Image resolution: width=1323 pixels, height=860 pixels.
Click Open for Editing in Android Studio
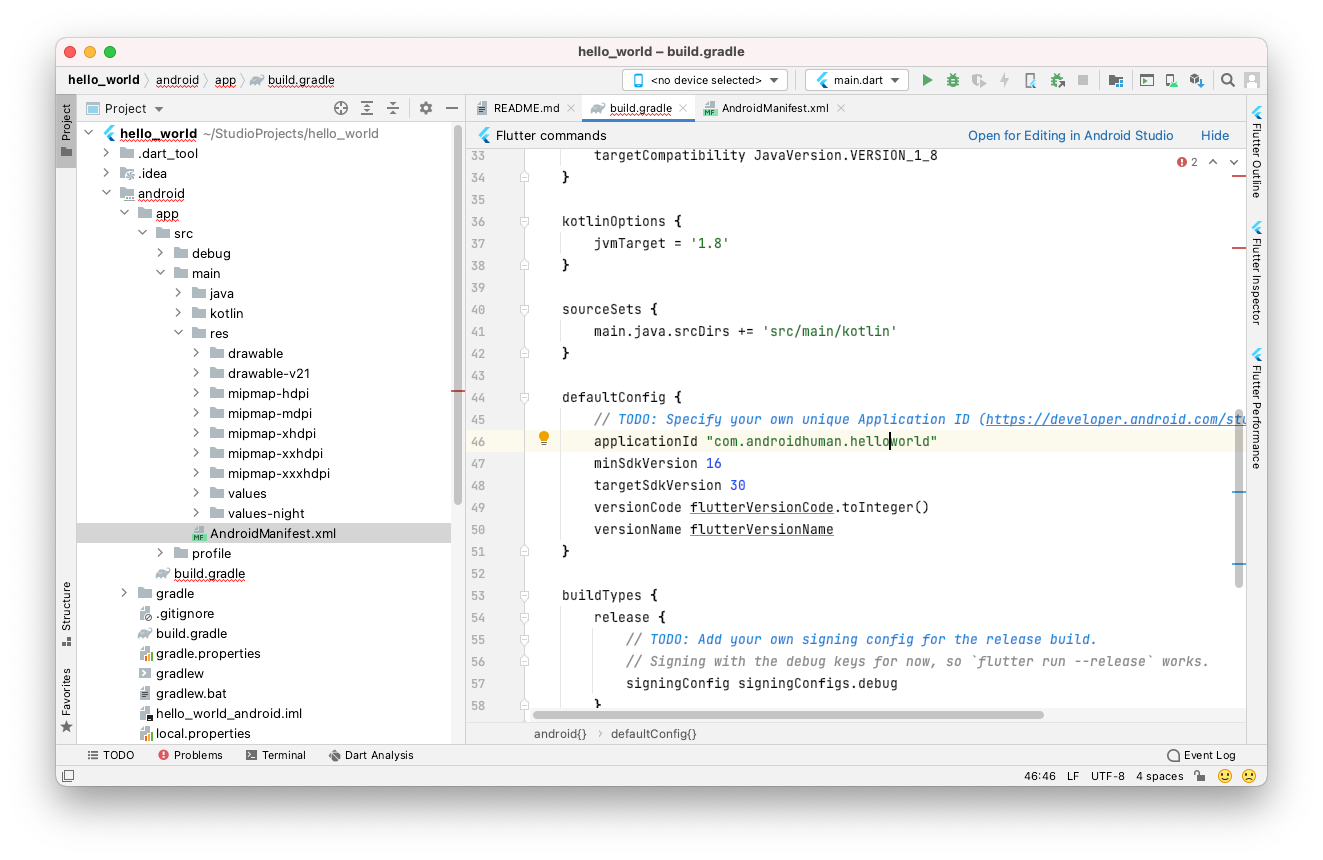point(1070,135)
